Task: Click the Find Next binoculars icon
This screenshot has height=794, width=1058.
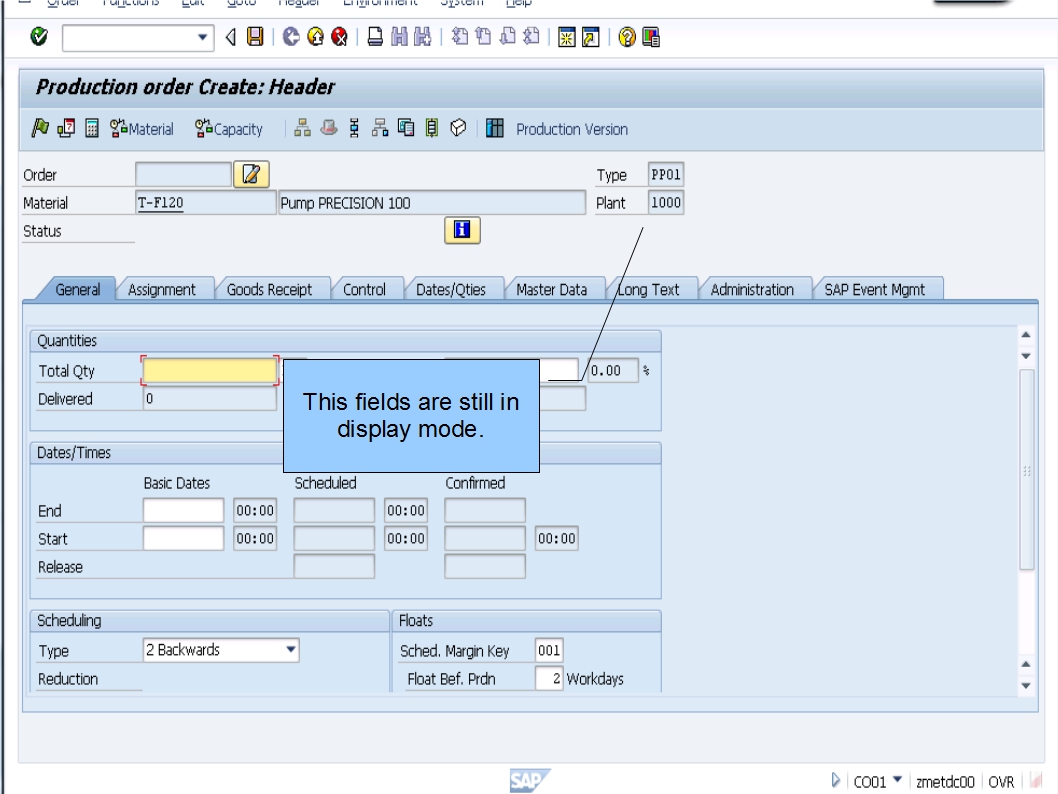Action: click(422, 36)
